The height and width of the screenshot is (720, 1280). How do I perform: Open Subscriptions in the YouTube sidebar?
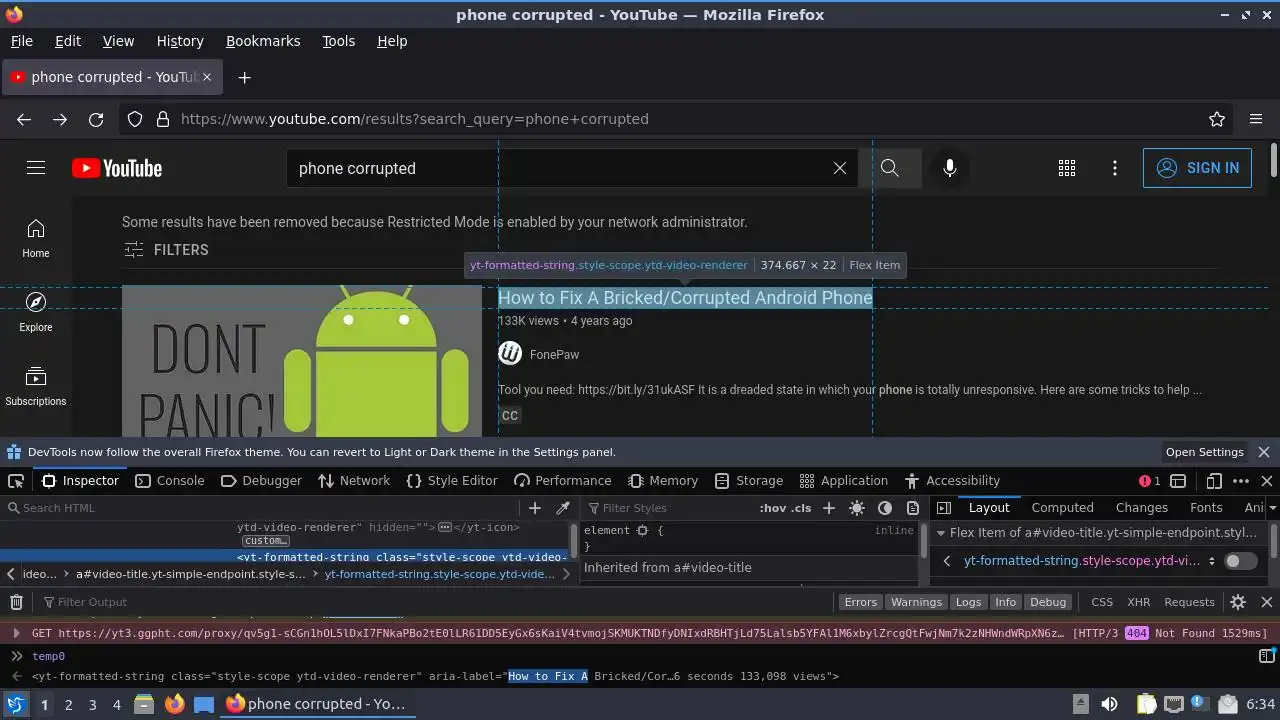tap(36, 386)
